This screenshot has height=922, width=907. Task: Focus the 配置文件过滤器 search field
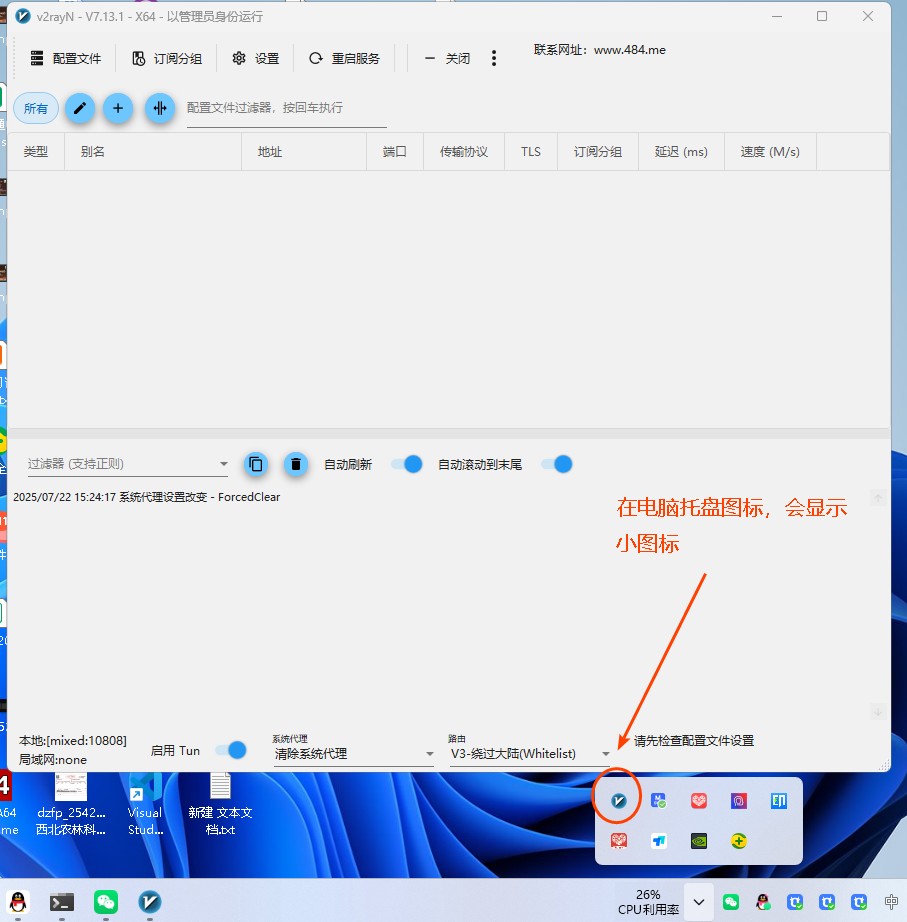286,108
